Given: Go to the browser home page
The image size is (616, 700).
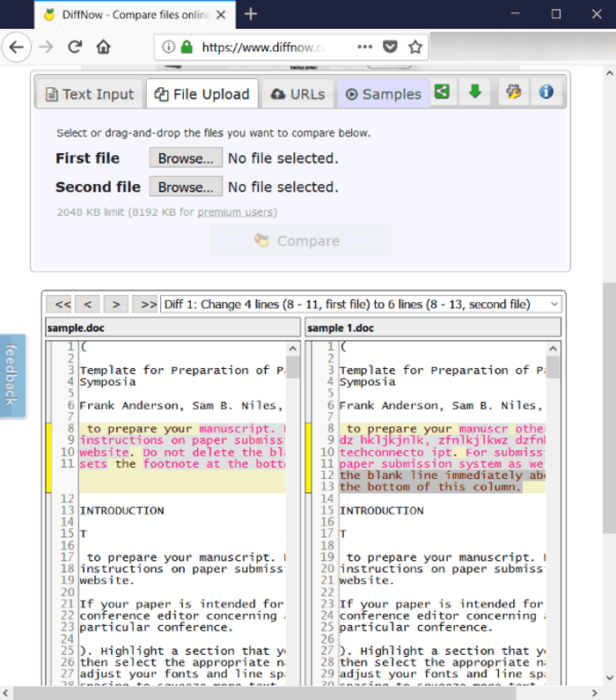Looking at the screenshot, I should click(x=103, y=47).
